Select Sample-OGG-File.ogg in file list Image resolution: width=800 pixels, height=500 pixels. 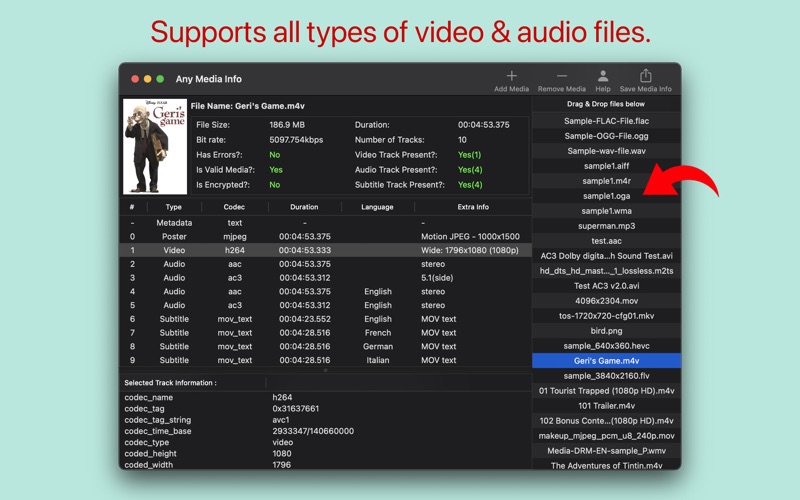pyautogui.click(x=606, y=136)
